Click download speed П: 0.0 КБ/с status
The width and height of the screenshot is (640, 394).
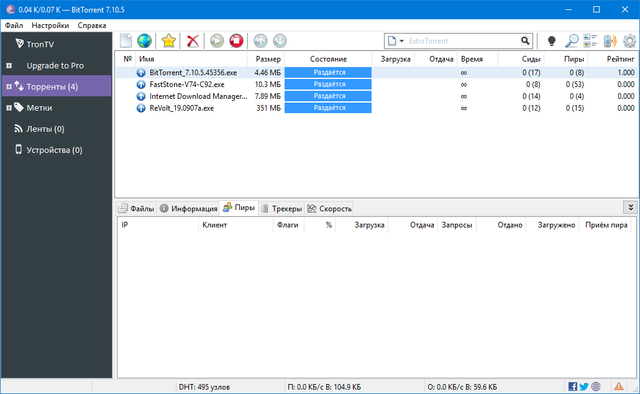pos(324,387)
